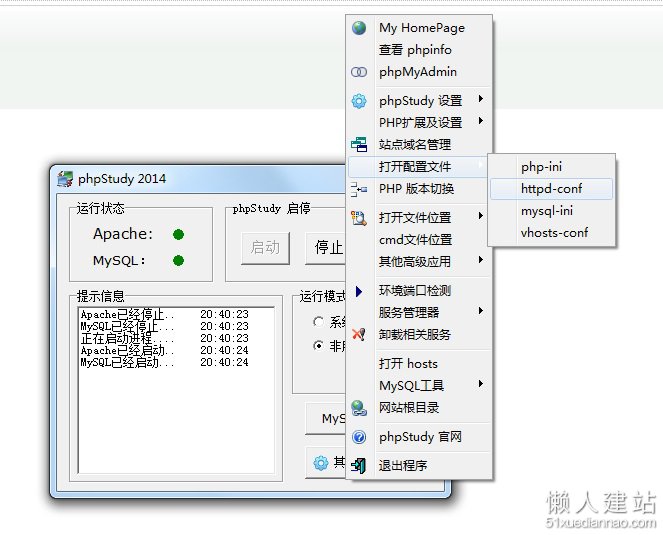Image resolution: width=663 pixels, height=535 pixels.
Task: Click the 网站根目录 globe icon
Action: pos(359,408)
